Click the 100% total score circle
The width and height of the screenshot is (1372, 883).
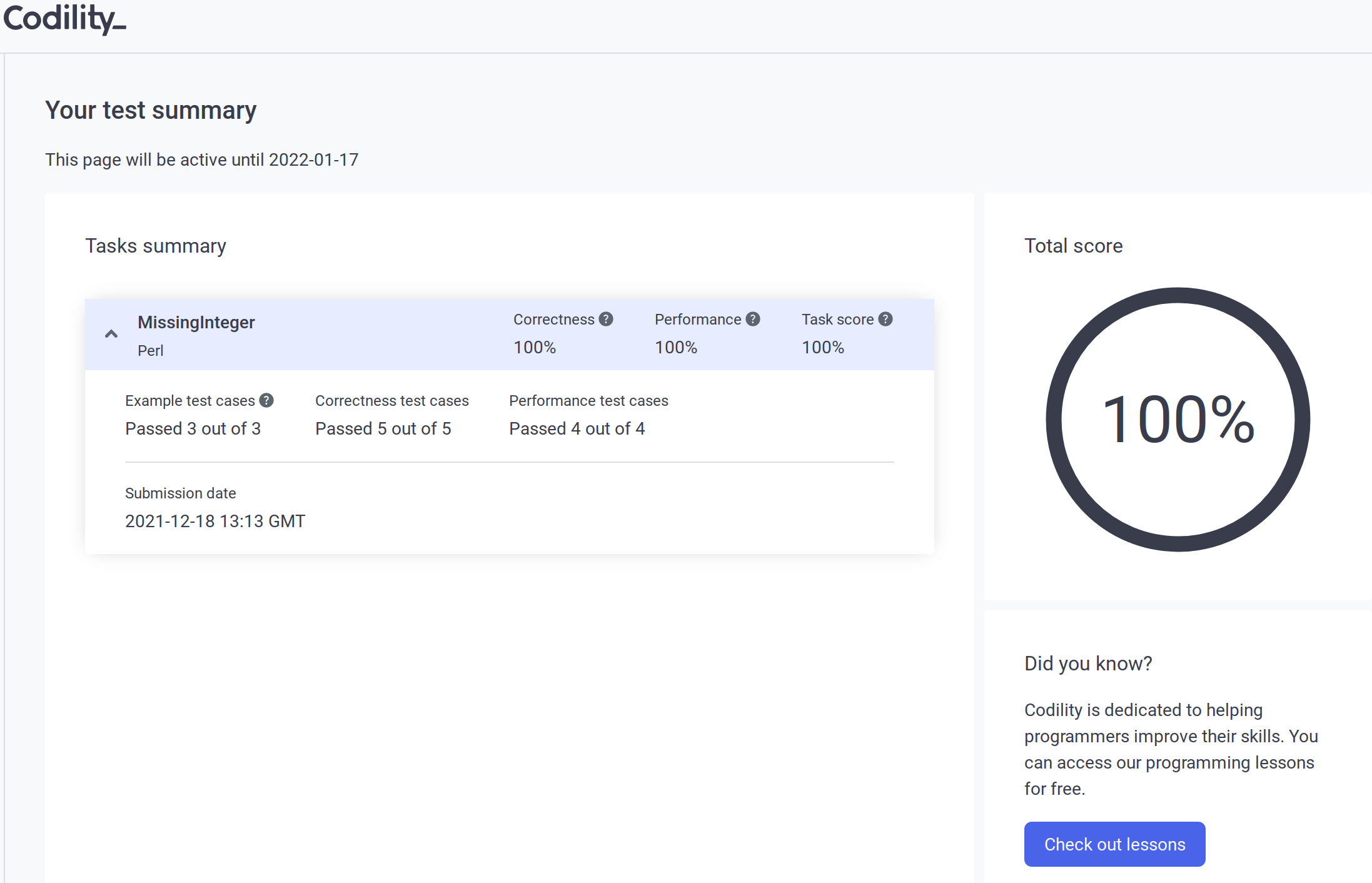[1178, 419]
